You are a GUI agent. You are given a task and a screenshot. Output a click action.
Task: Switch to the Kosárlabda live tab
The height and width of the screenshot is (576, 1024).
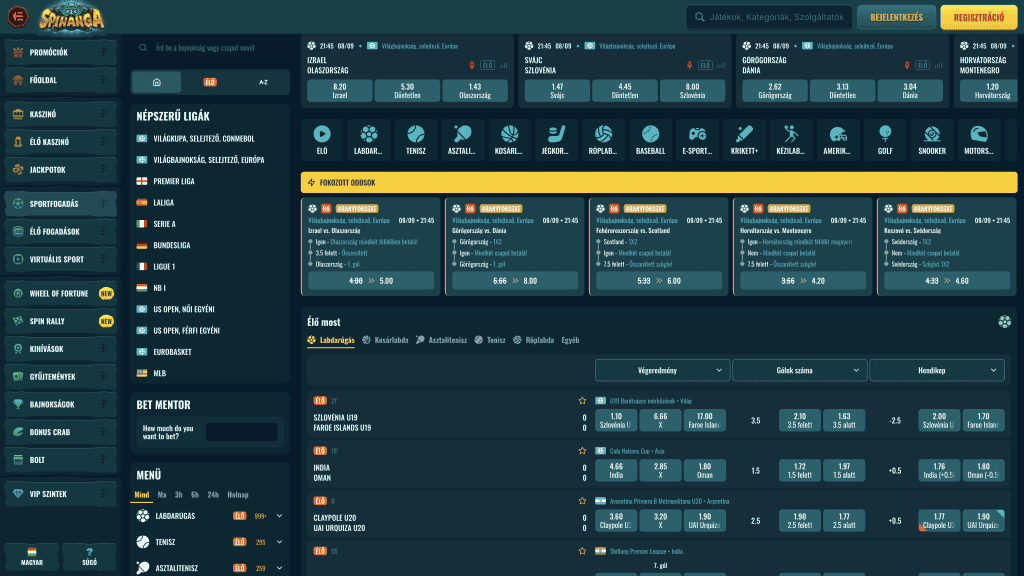click(385, 340)
